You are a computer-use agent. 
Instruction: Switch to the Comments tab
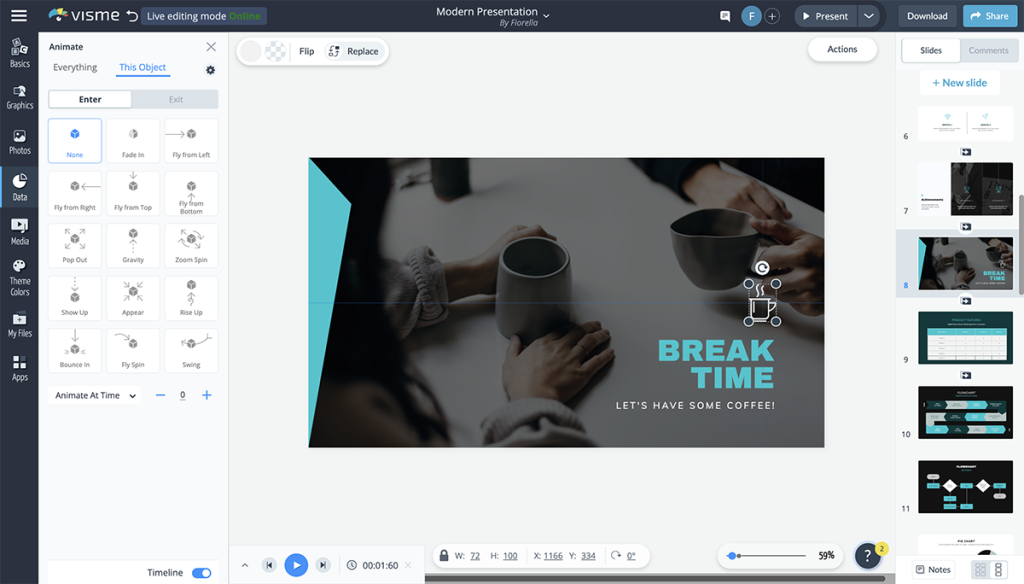pyautogui.click(x=989, y=49)
